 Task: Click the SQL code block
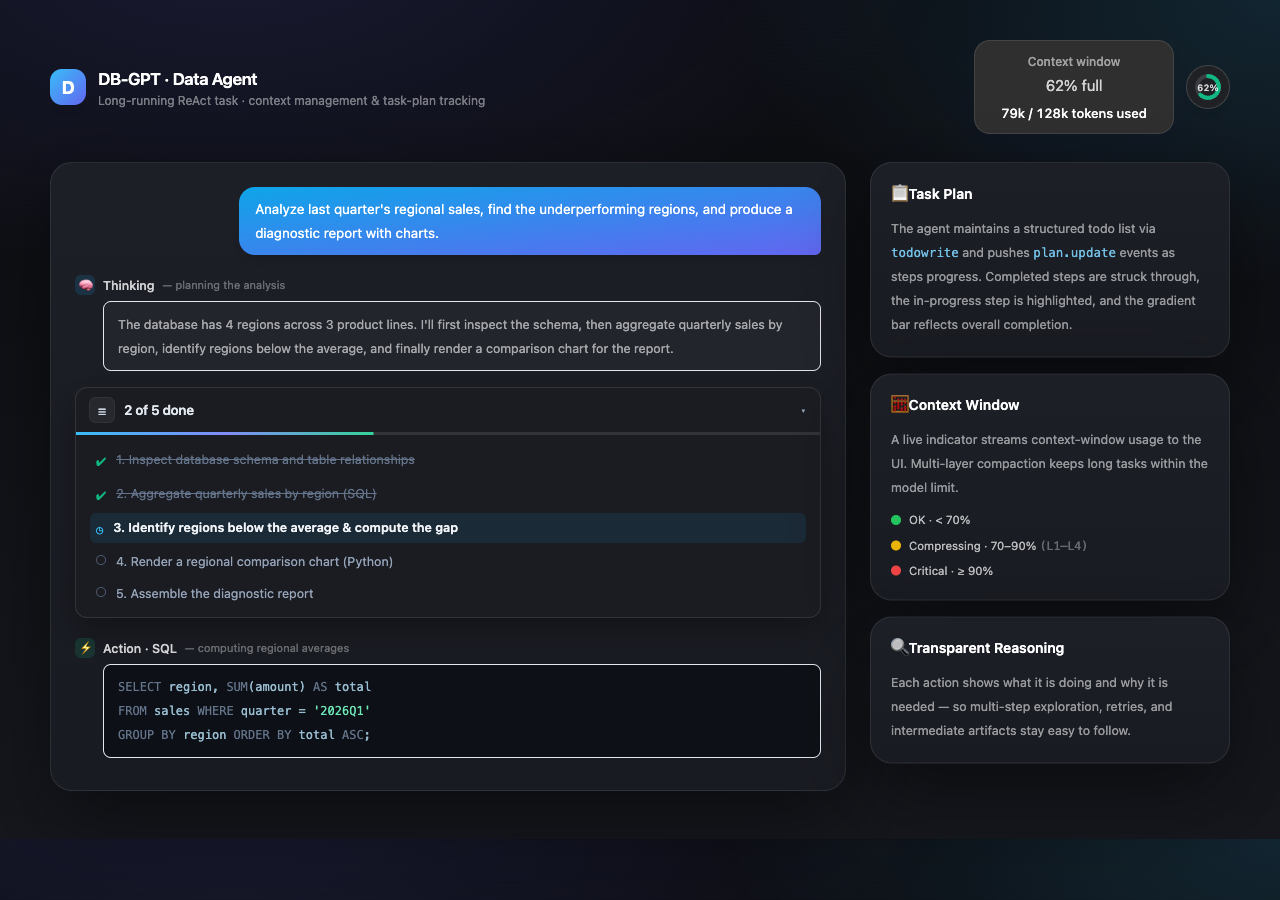click(x=462, y=711)
